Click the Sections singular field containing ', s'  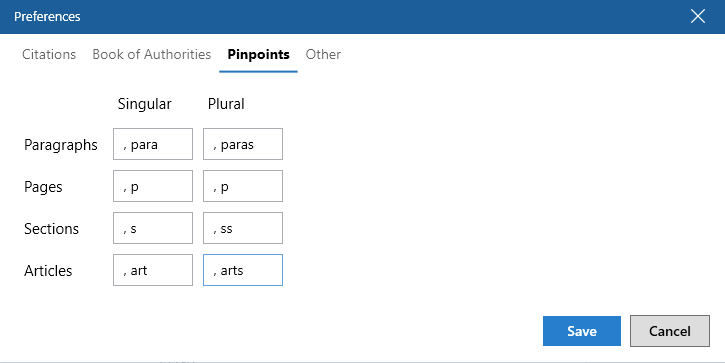pos(153,228)
